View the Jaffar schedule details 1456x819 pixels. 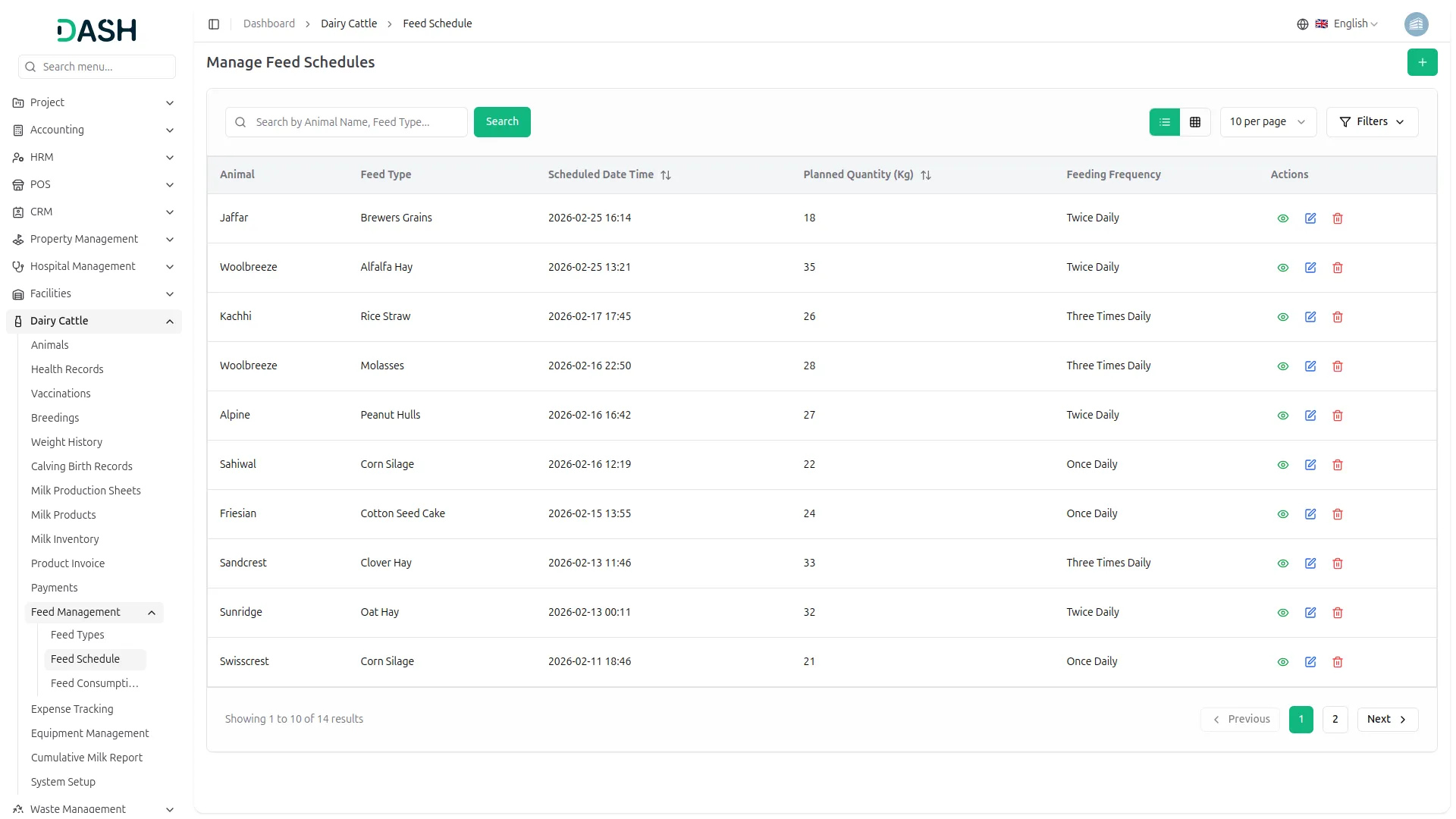pos(1282,218)
